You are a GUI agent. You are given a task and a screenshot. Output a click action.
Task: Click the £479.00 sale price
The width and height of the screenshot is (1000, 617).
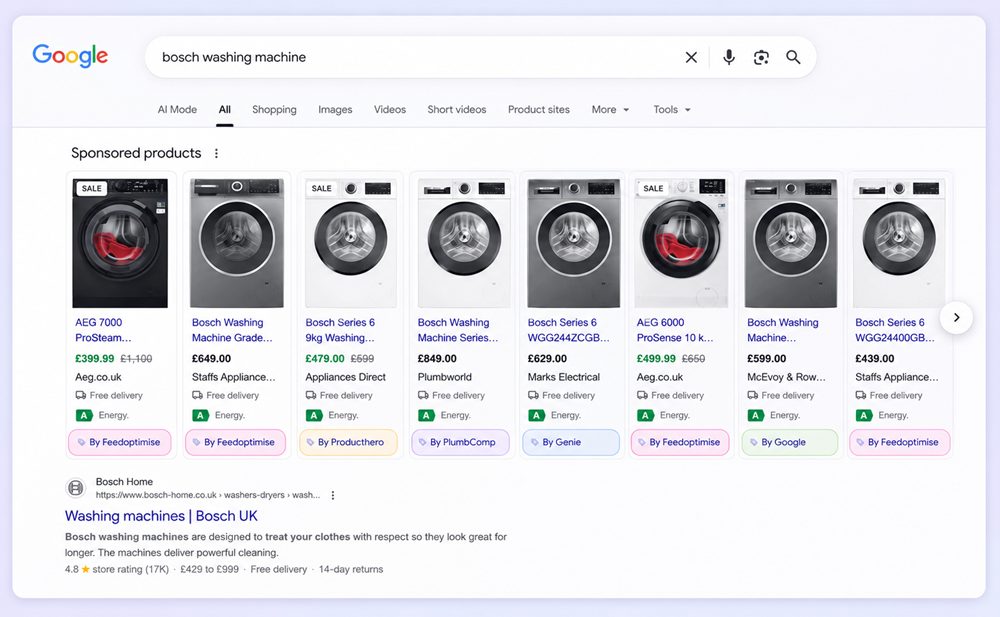[325, 359]
